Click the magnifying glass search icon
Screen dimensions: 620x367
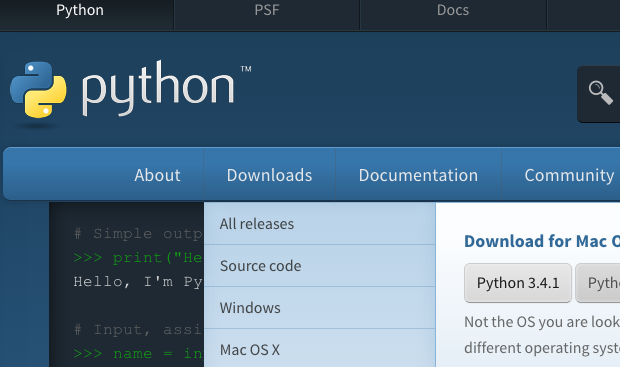coord(601,93)
